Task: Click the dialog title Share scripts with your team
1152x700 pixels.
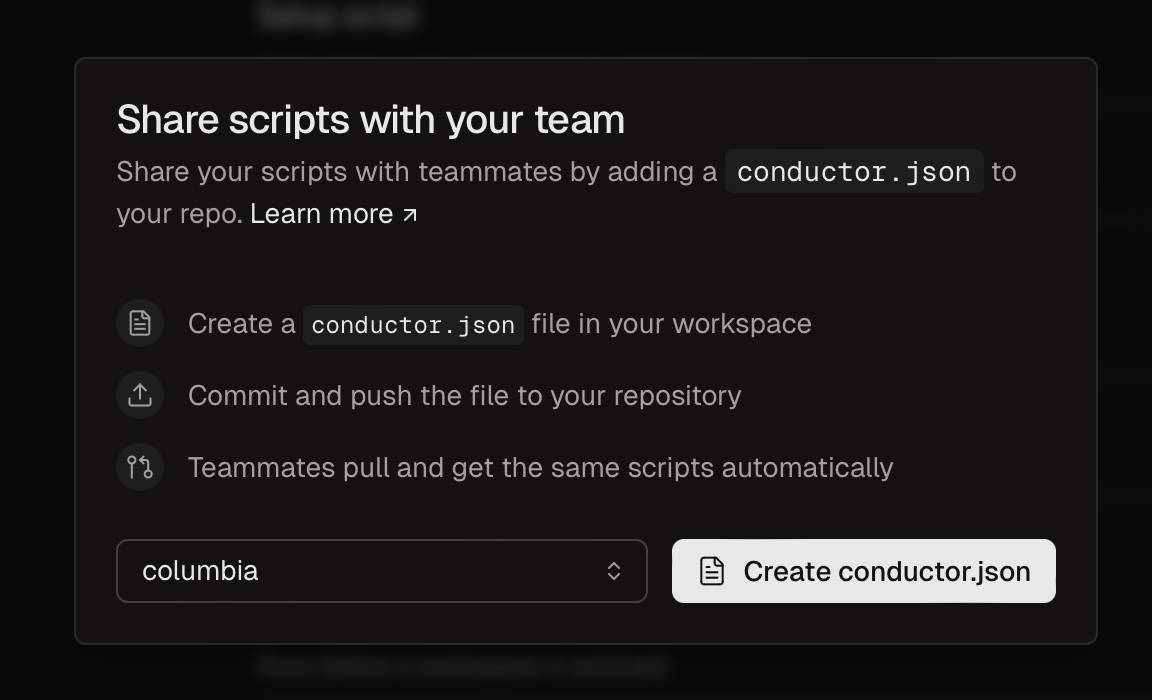Action: (371, 119)
